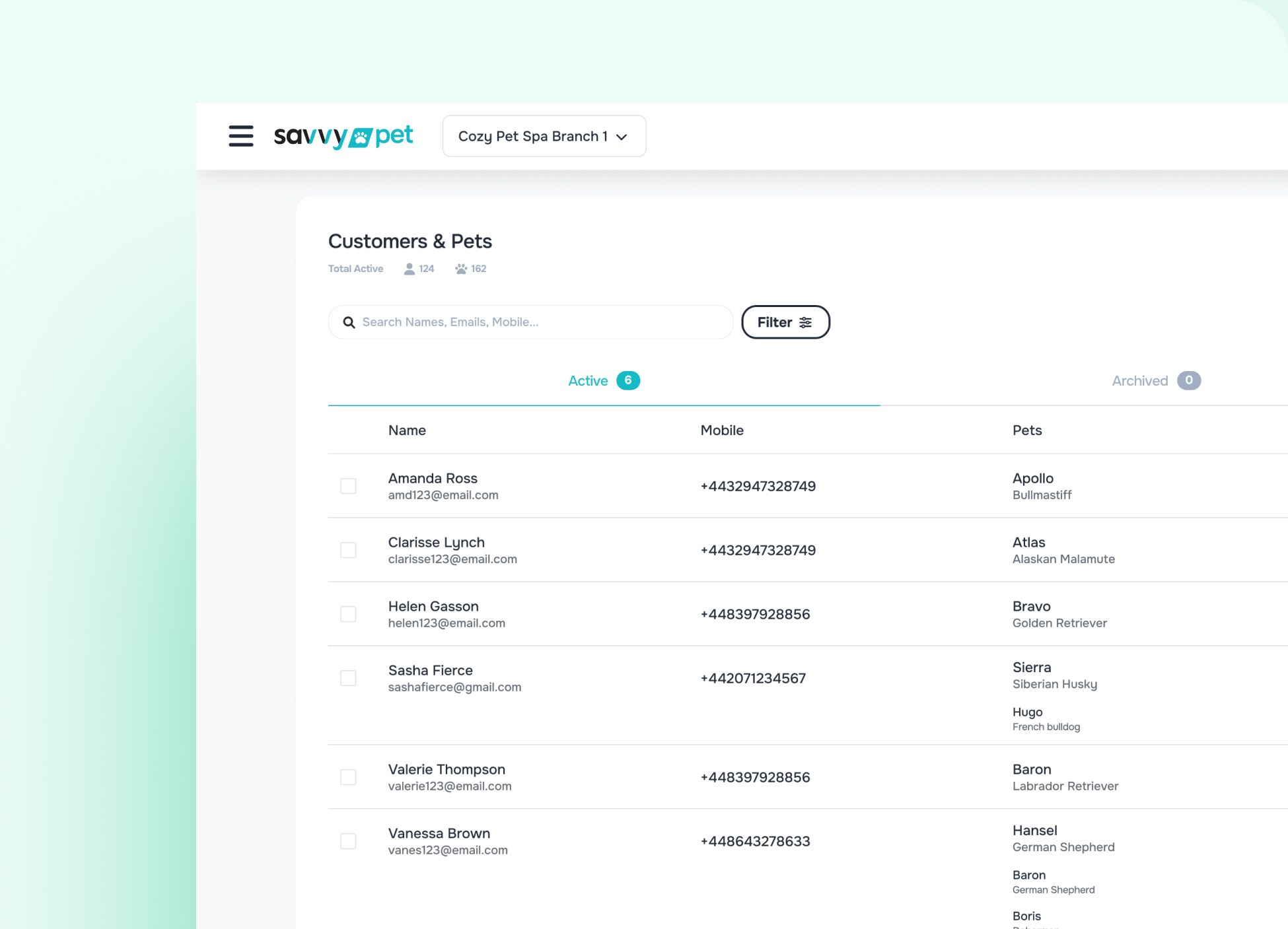Open customer Helen Gasson
The image size is (1288, 929).
[433, 606]
